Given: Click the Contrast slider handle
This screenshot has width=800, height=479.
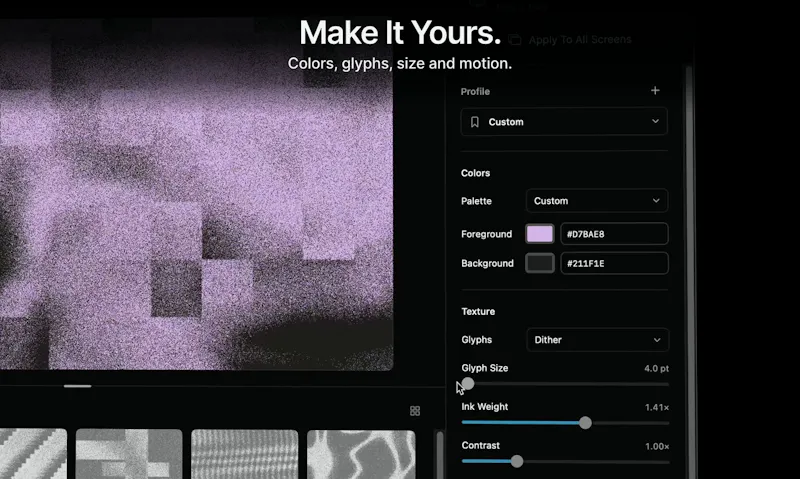Looking at the screenshot, I should click(517, 461).
